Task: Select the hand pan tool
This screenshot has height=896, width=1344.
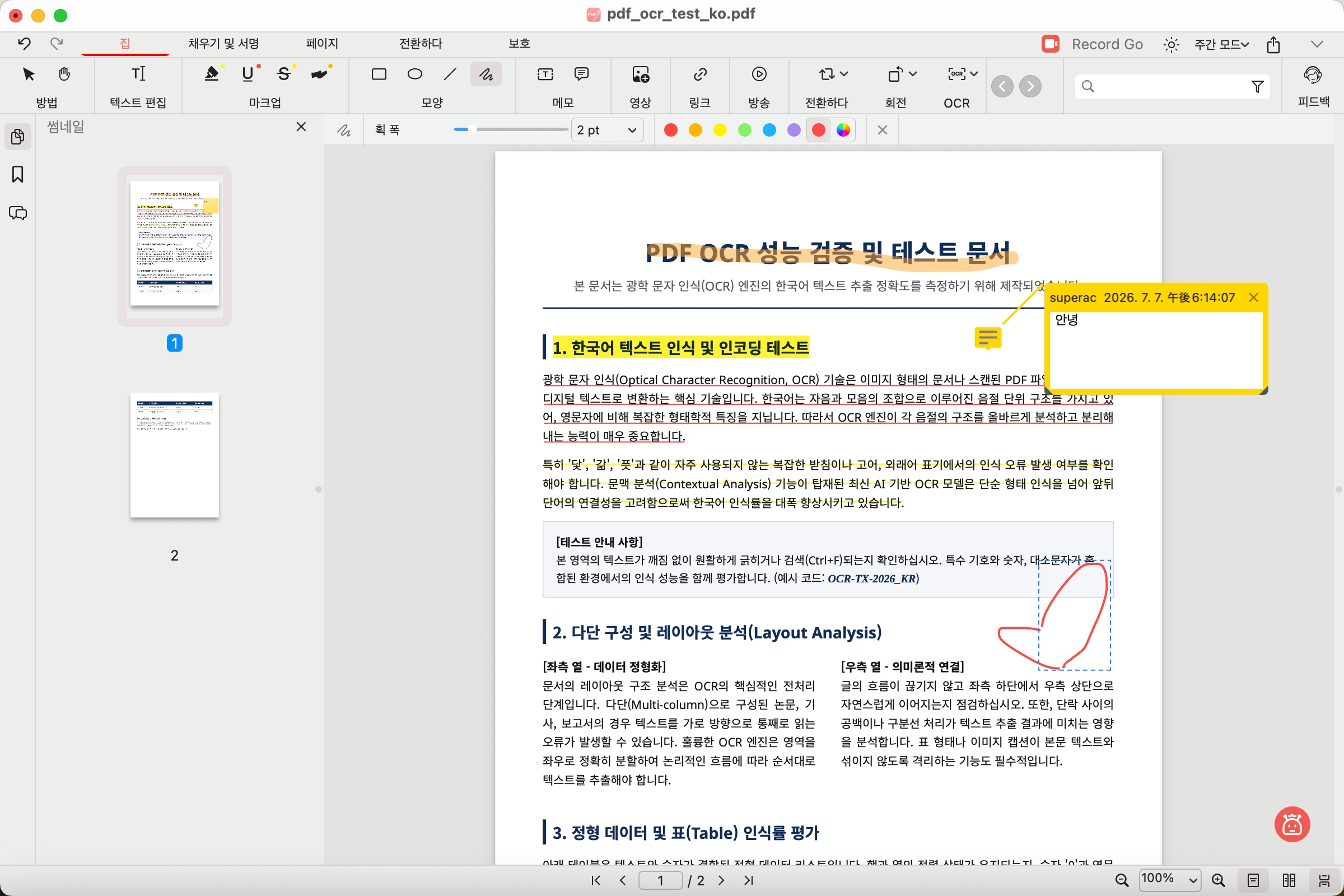Action: tap(64, 74)
